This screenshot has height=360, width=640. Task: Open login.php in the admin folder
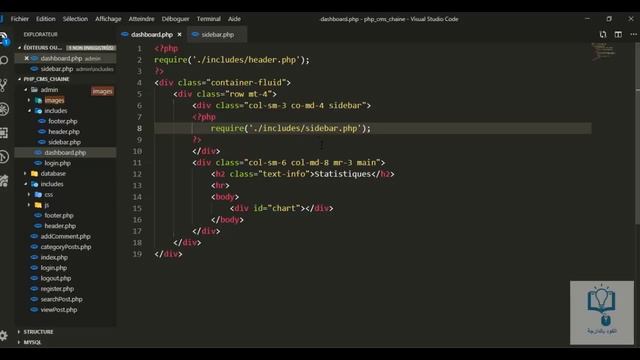click(57, 163)
